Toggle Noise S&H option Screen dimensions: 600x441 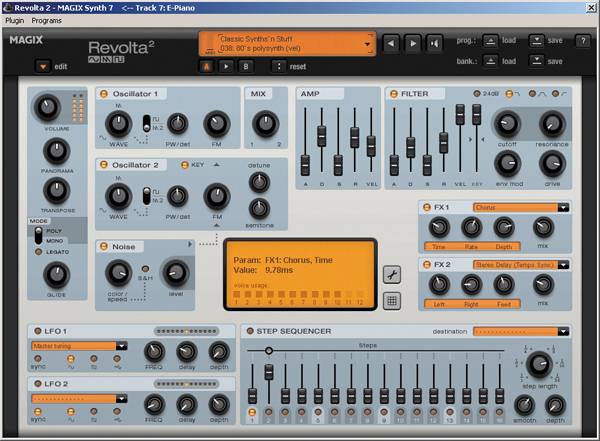[x=145, y=268]
